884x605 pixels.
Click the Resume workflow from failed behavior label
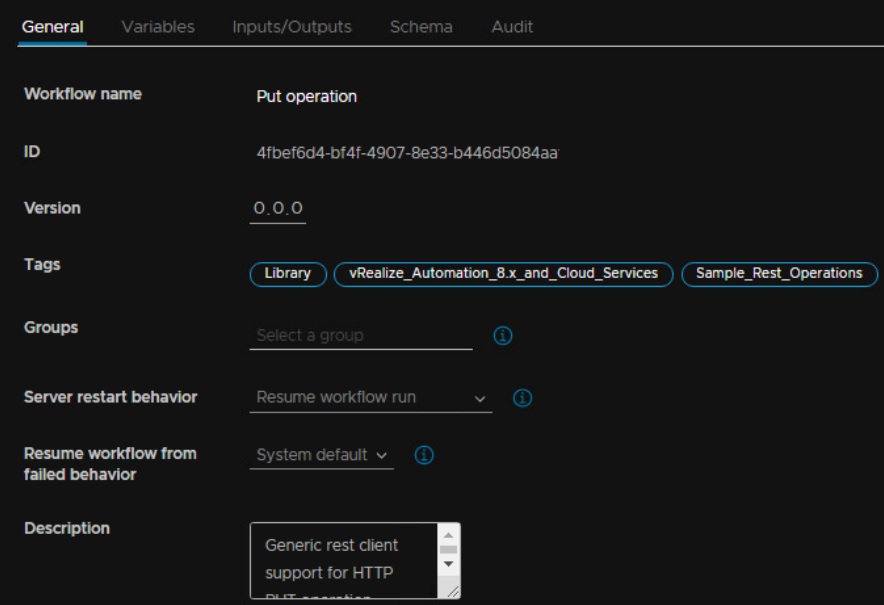coord(110,464)
